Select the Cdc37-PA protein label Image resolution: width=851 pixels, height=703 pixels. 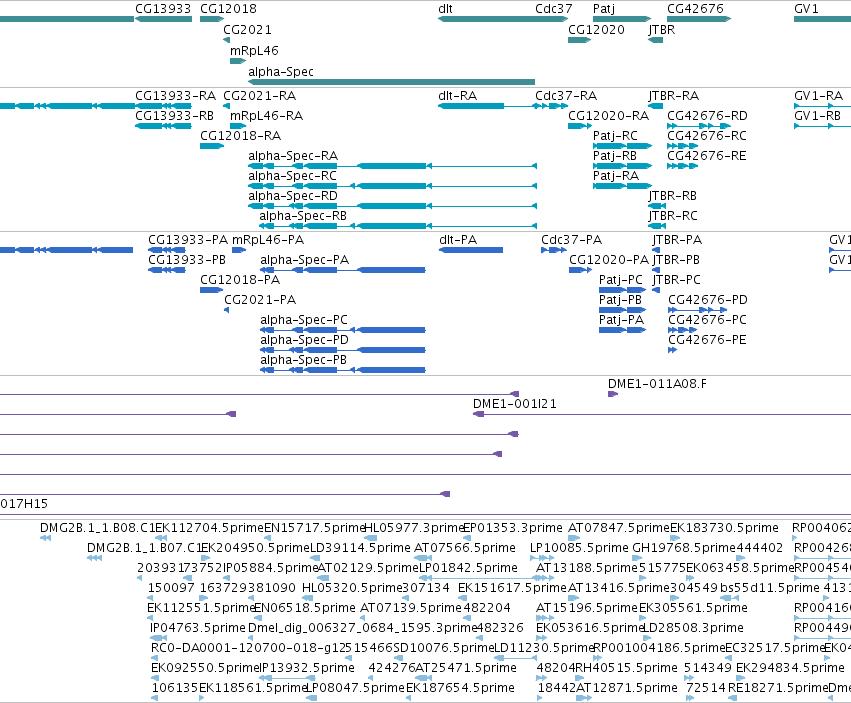571,240
